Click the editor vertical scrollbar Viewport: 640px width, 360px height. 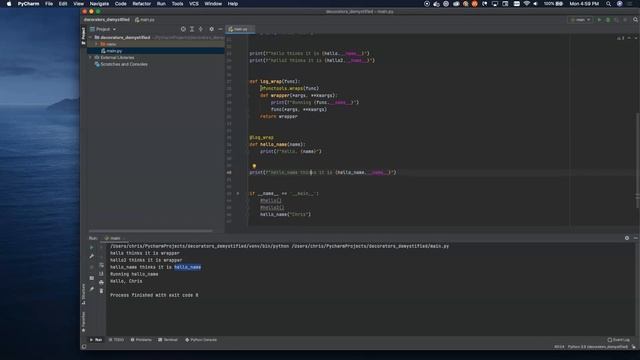(637, 159)
